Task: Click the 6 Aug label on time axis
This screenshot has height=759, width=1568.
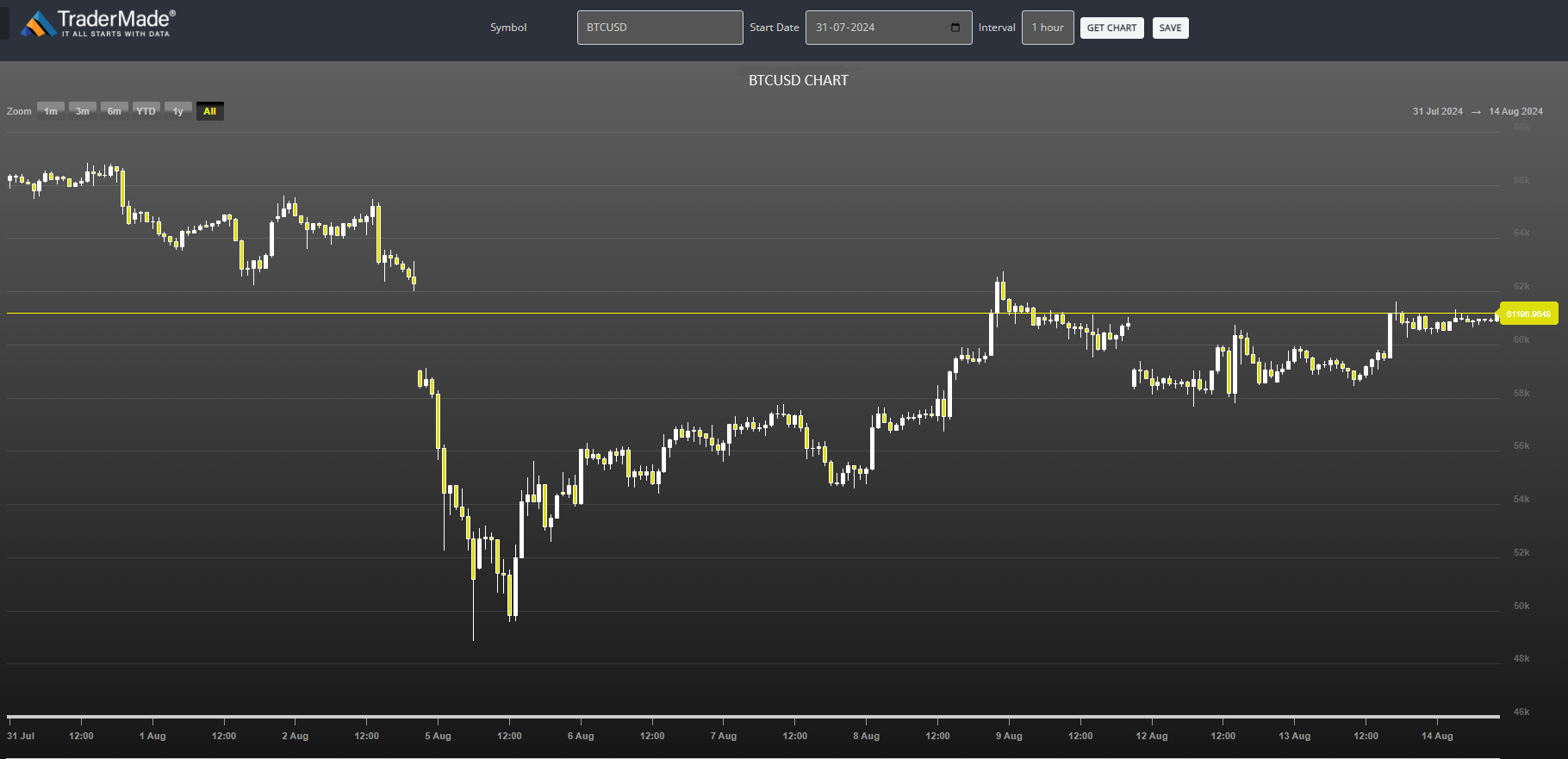Action: tap(581, 736)
